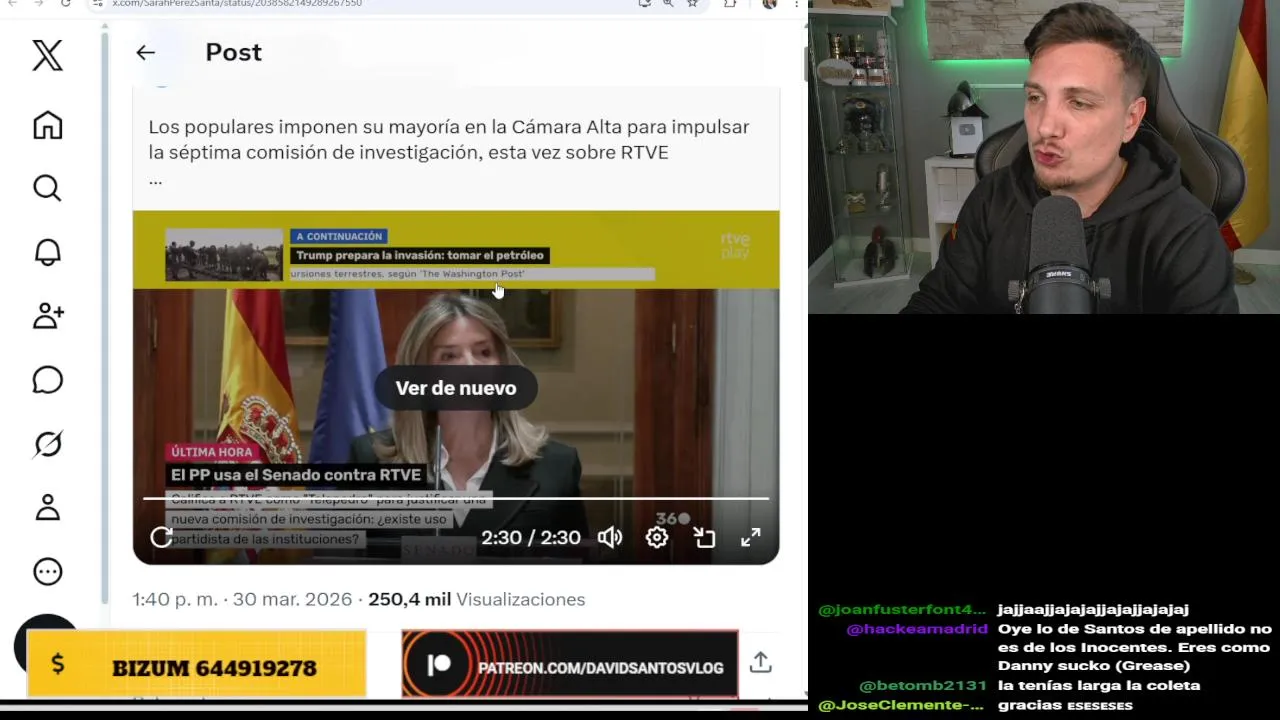Screen dimensions: 1280x720
Task: Open the Explore search icon in sidebar
Action: (x=47, y=188)
